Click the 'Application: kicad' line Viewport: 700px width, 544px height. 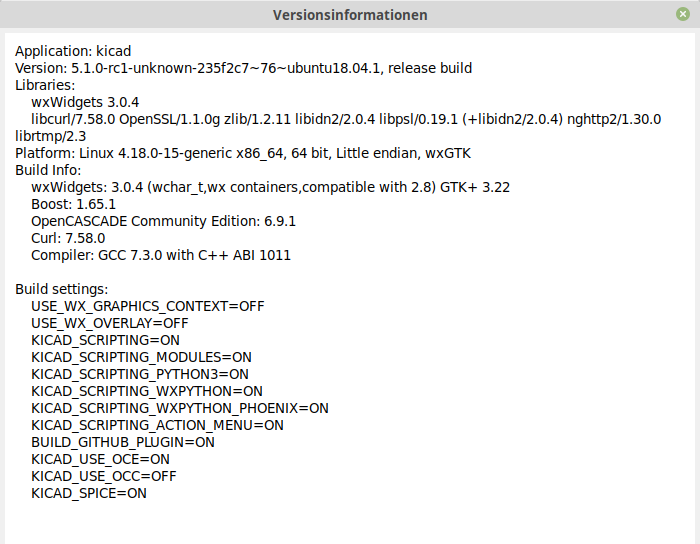coord(73,51)
